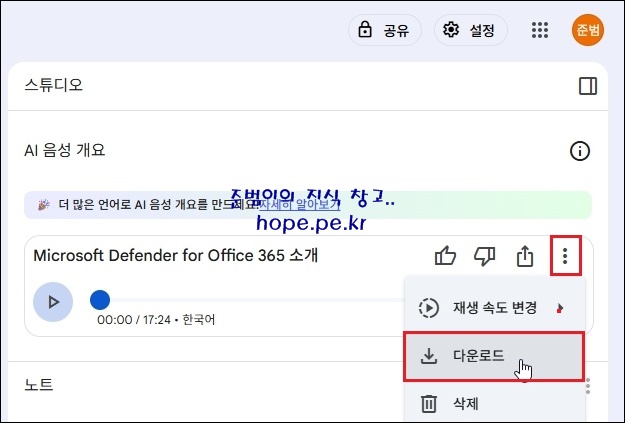This screenshot has width=625, height=423.
Task: Open the audio overview three-dot menu
Action: (x=565, y=256)
